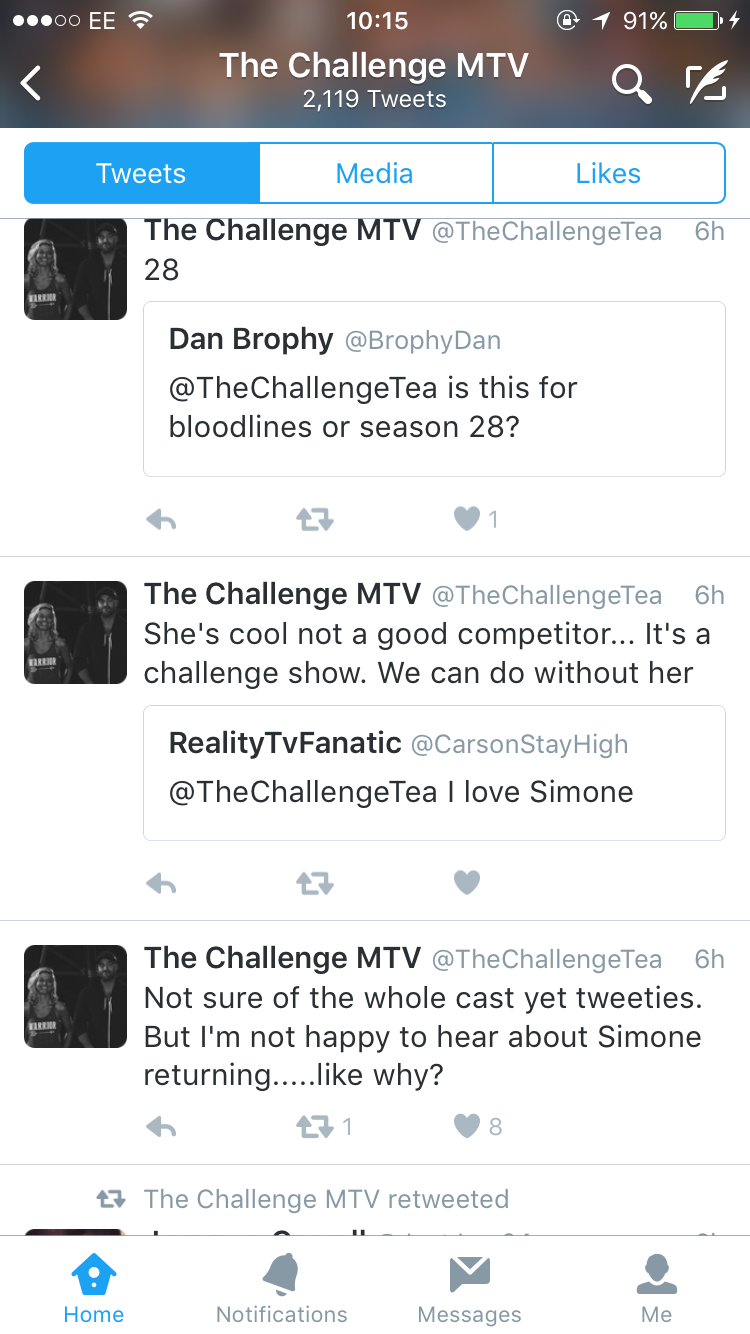
Task: Open the search magnifier icon
Action: tap(631, 84)
